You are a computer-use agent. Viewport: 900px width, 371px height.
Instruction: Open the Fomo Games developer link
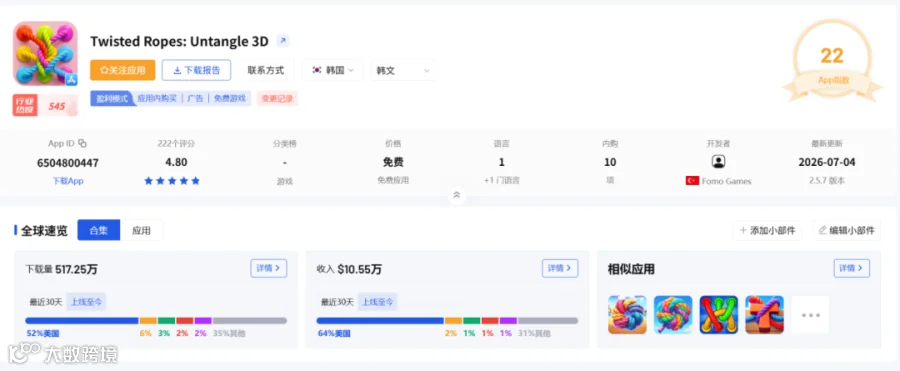[727, 181]
